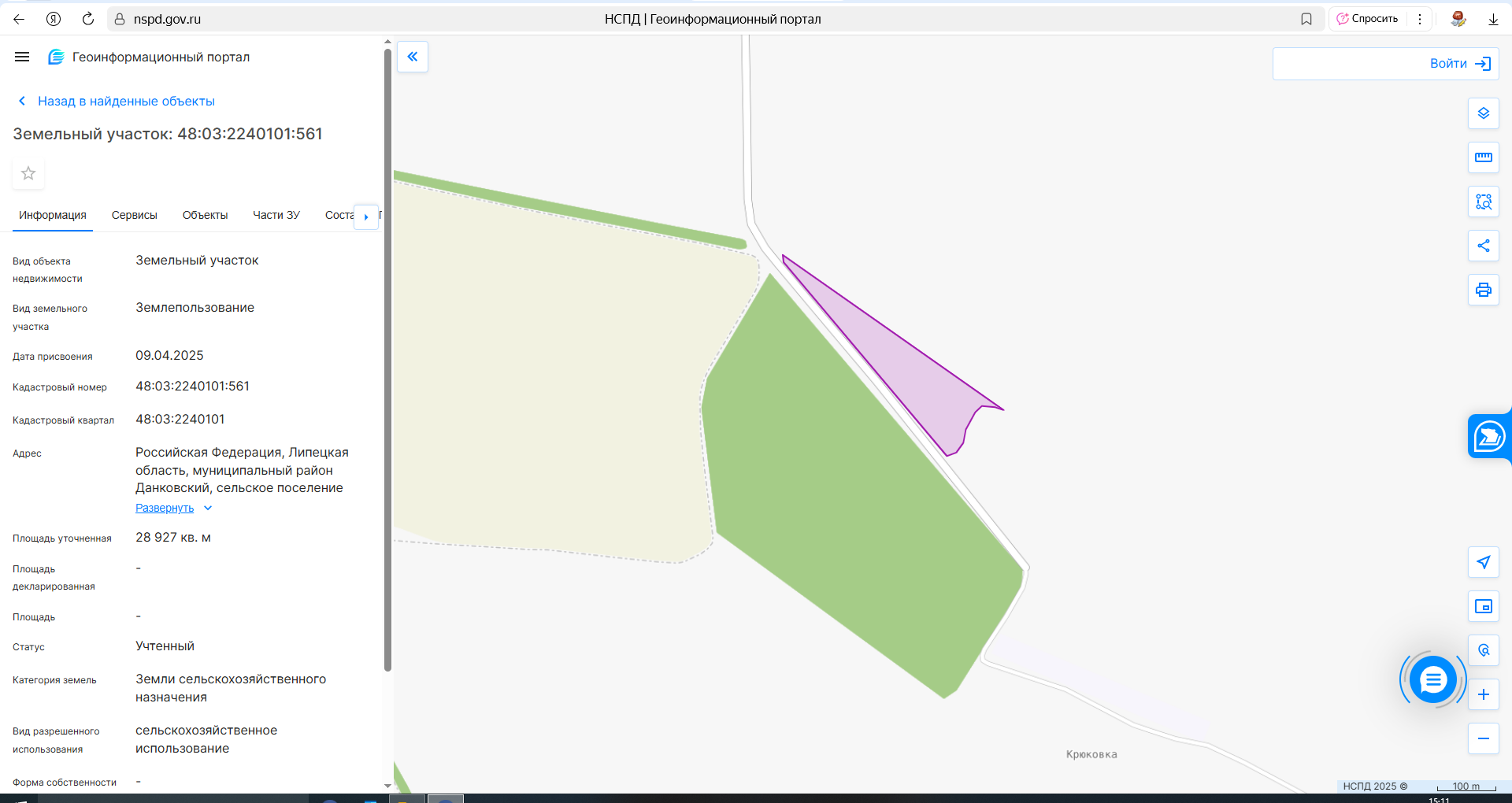
Task: Open the hamburger main menu
Action: [22, 57]
